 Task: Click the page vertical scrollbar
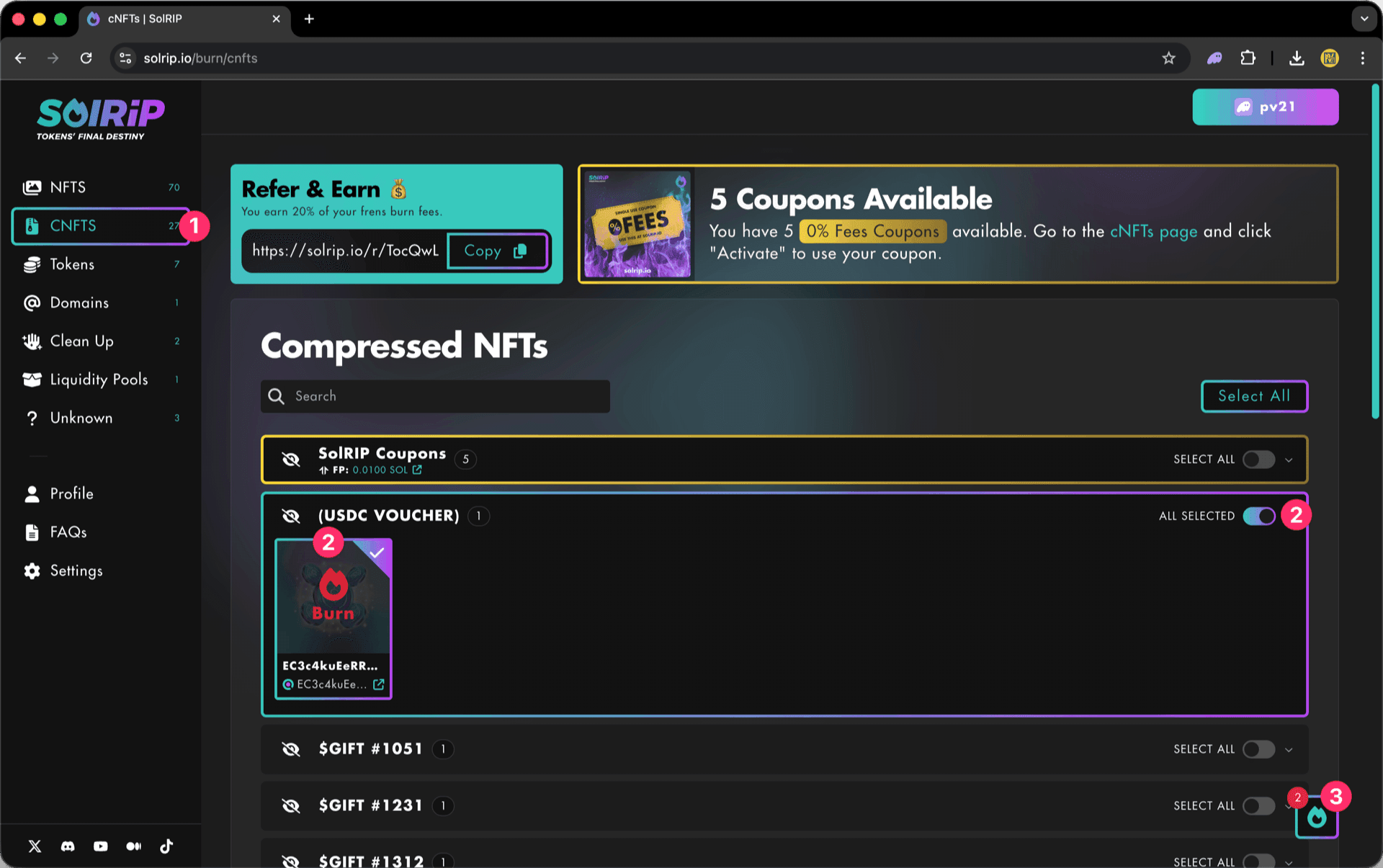pos(1375,252)
